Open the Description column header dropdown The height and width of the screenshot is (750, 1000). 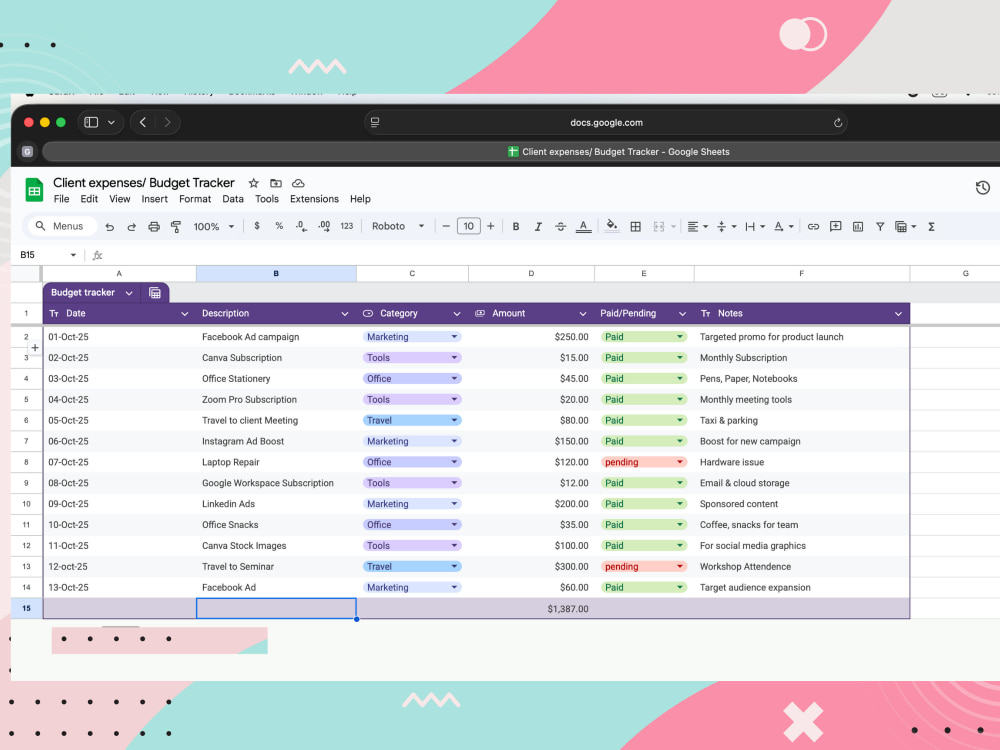pos(345,314)
